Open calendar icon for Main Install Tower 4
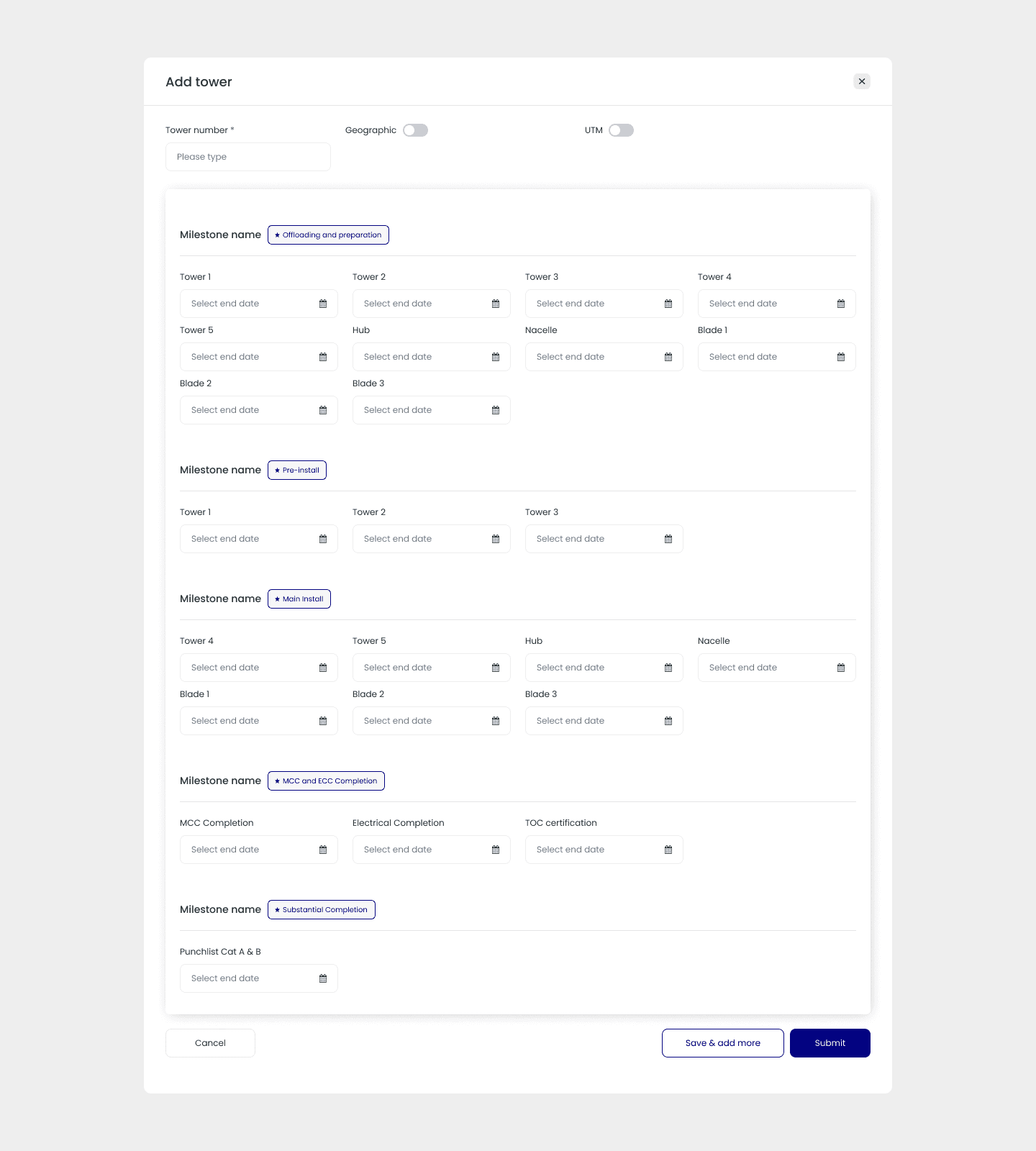This screenshot has height=1151, width=1036. point(323,668)
